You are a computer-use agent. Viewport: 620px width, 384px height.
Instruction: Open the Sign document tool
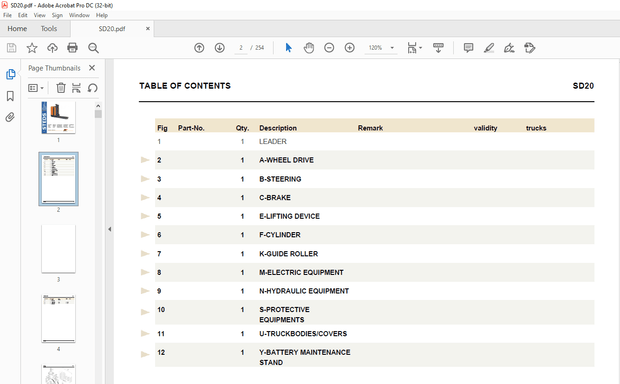[x=509, y=48]
